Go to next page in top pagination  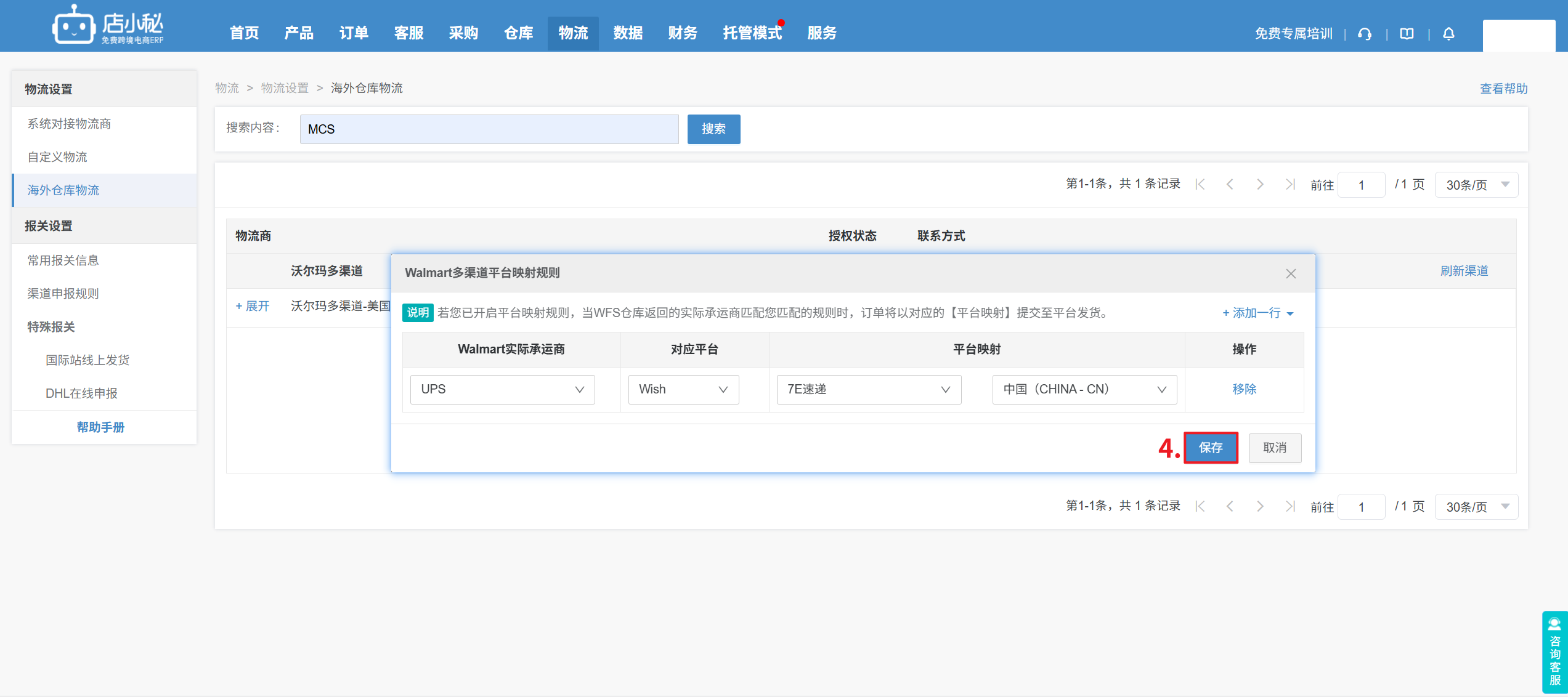(1260, 184)
